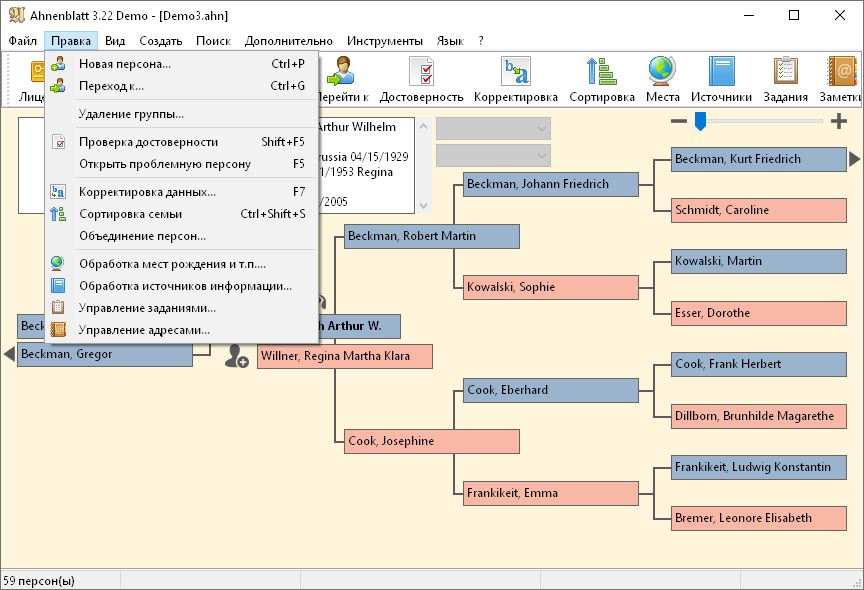Viewport: 864px width, 590px height.
Task: Open the second grey dropdown box
Action: [493, 156]
